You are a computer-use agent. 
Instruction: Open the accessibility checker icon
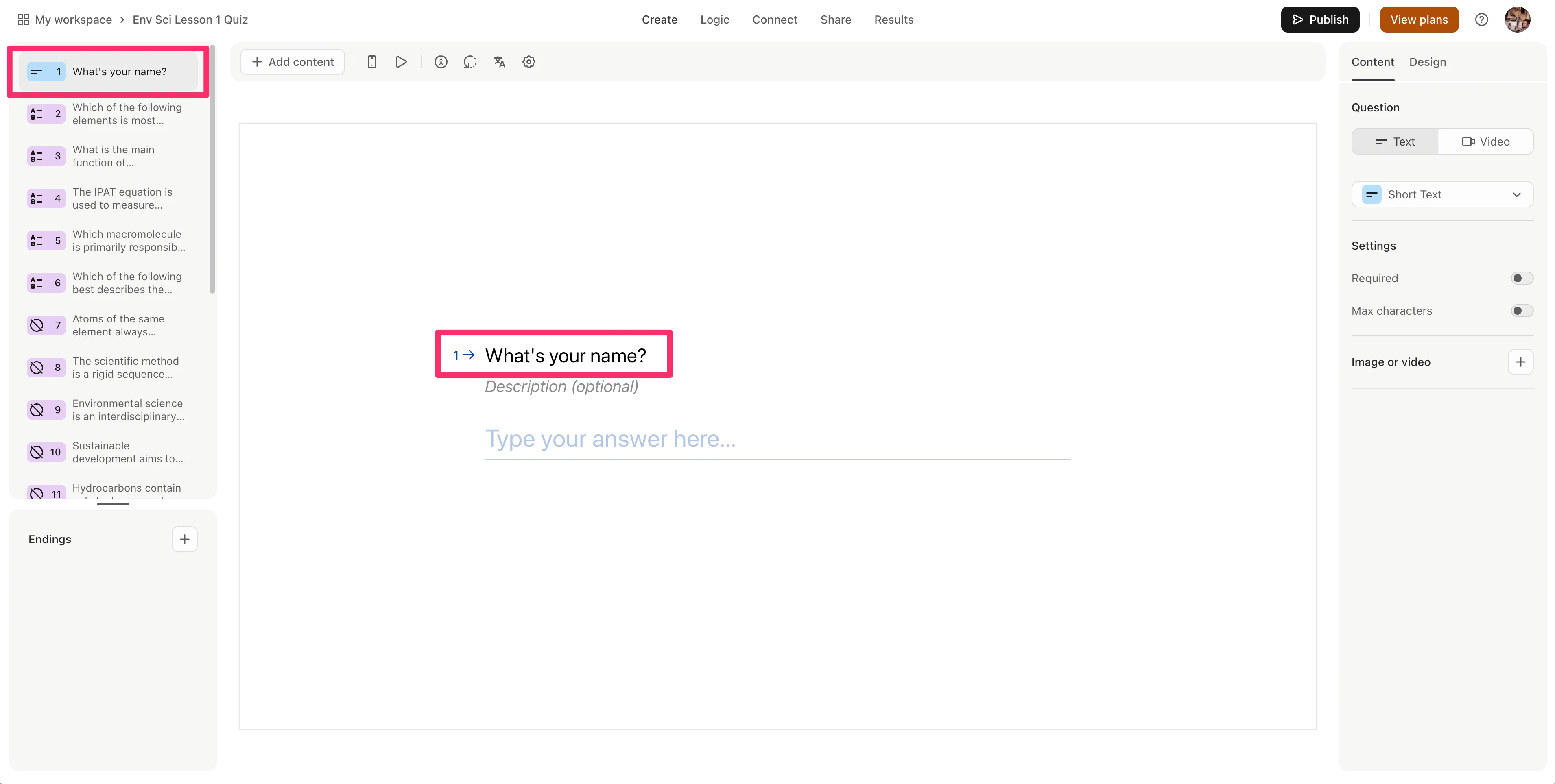441,61
